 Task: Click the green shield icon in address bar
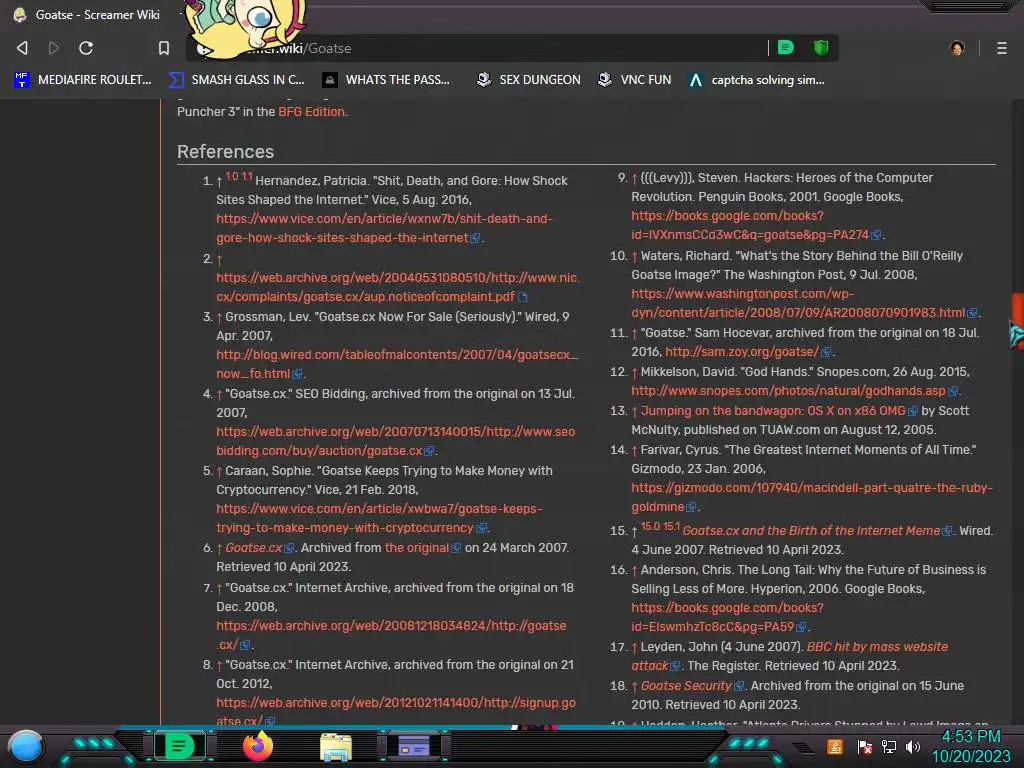point(821,47)
